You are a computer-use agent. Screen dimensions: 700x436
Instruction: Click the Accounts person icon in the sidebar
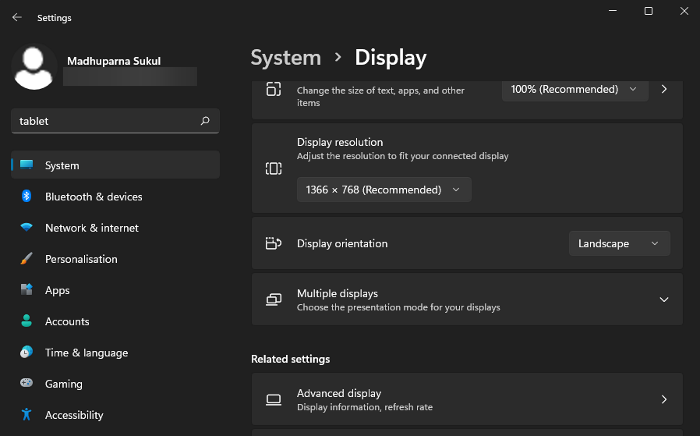(x=26, y=321)
